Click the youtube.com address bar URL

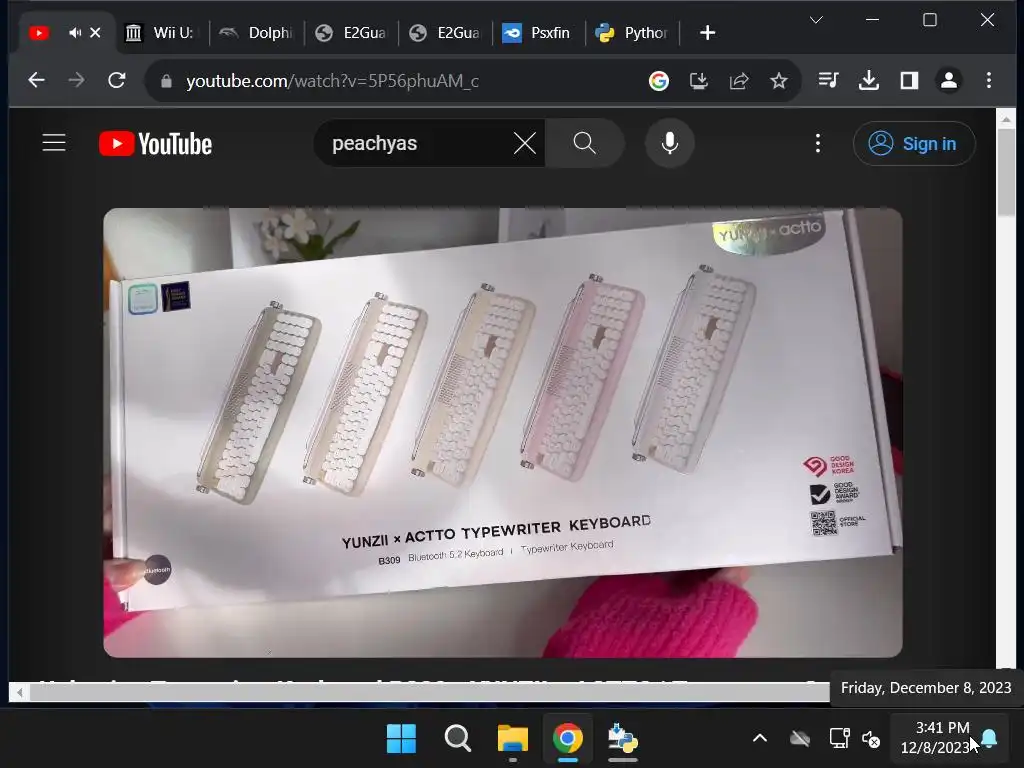(332, 81)
